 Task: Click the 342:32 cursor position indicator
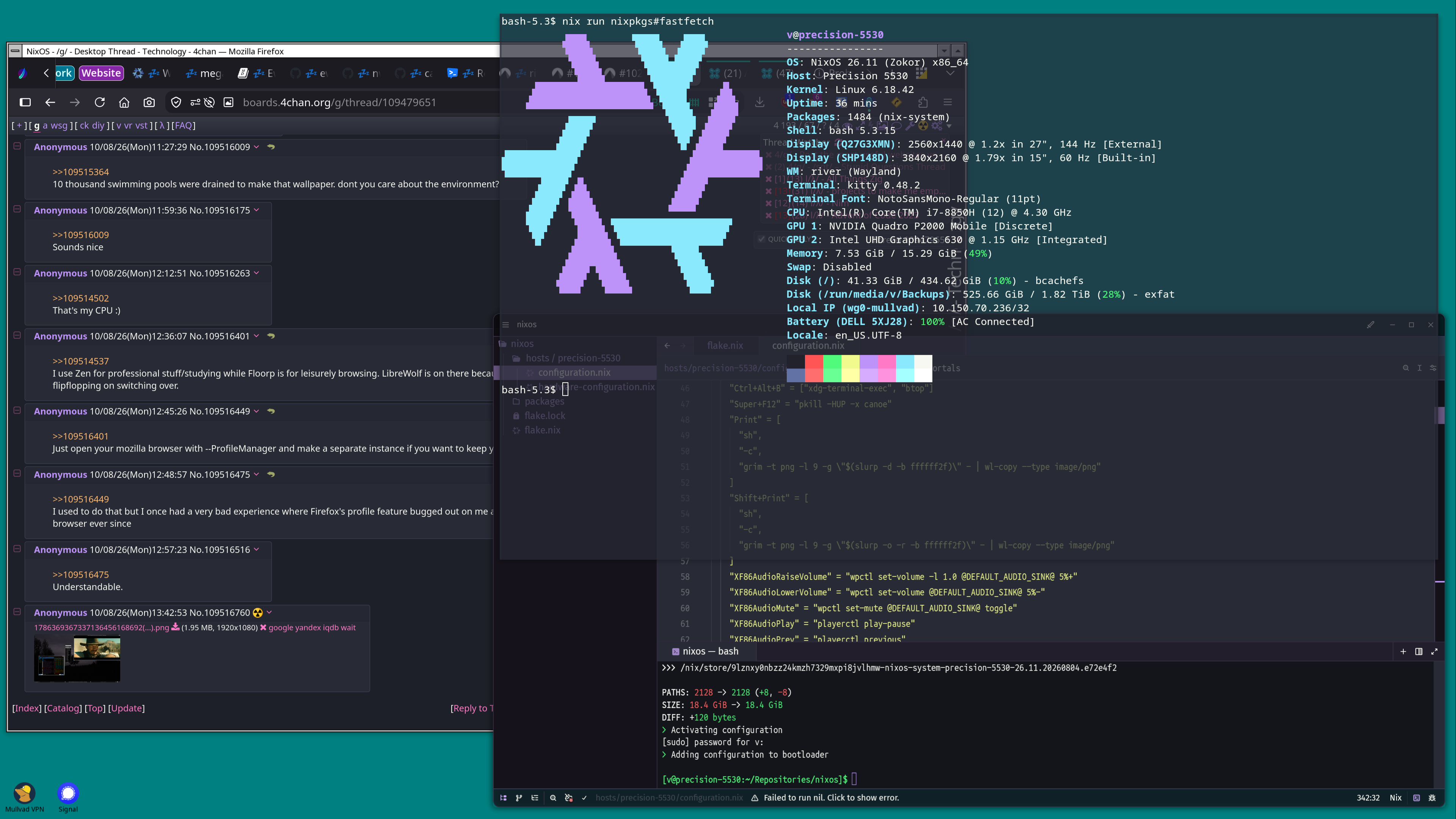(x=1368, y=797)
